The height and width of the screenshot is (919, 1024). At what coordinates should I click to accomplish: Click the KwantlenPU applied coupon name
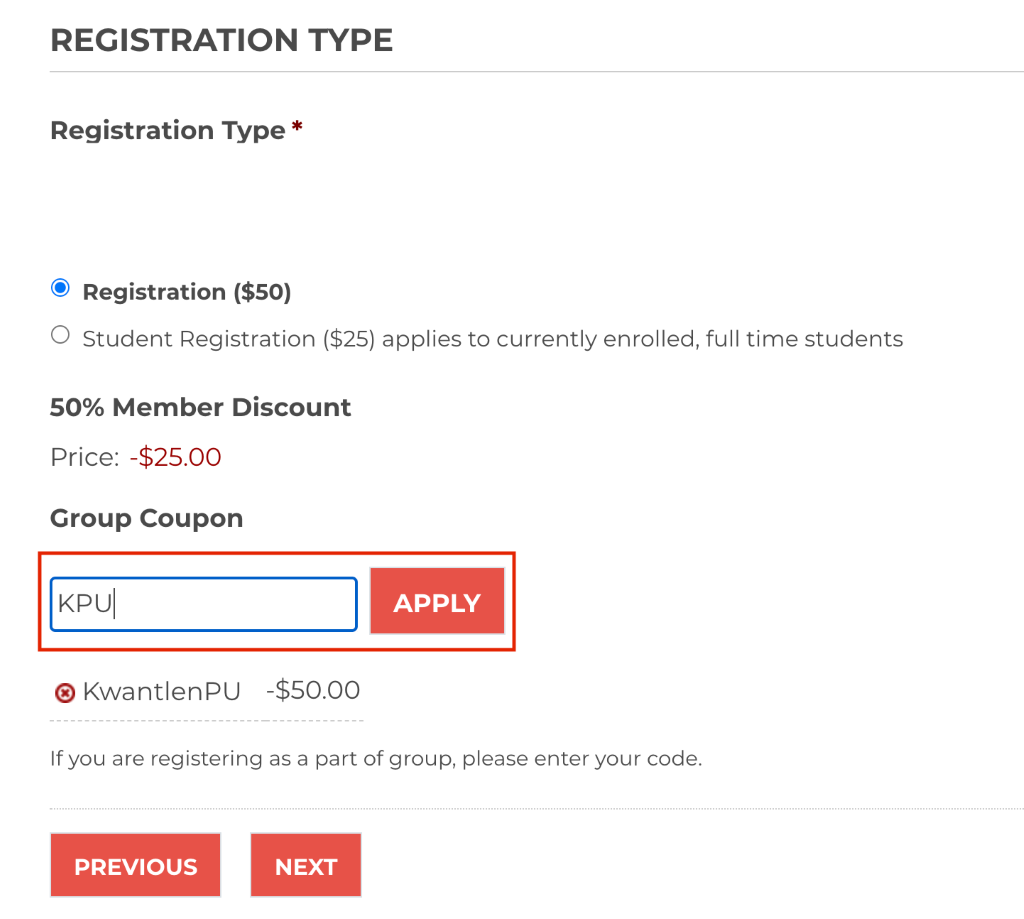(x=161, y=691)
